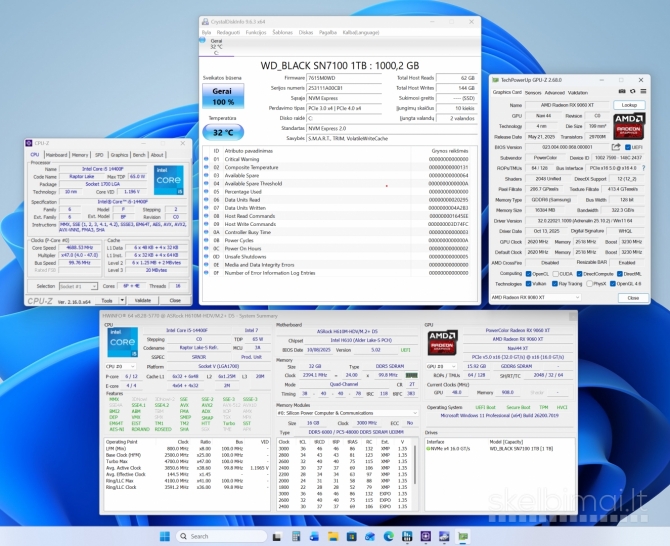Open the Microsoft Edge taskbar icon
The image size is (670, 546).
(x=389, y=537)
